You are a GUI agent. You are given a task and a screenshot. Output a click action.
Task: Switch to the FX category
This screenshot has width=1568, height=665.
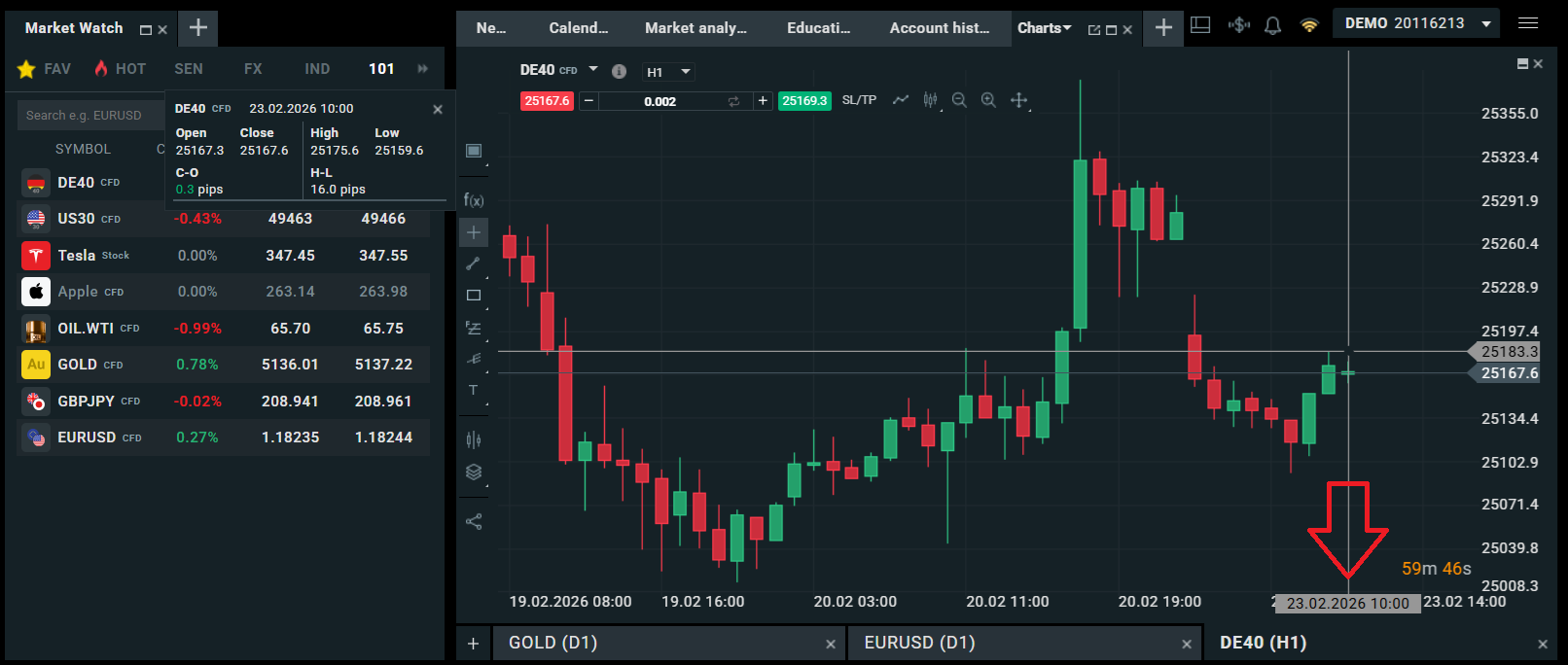click(x=253, y=69)
